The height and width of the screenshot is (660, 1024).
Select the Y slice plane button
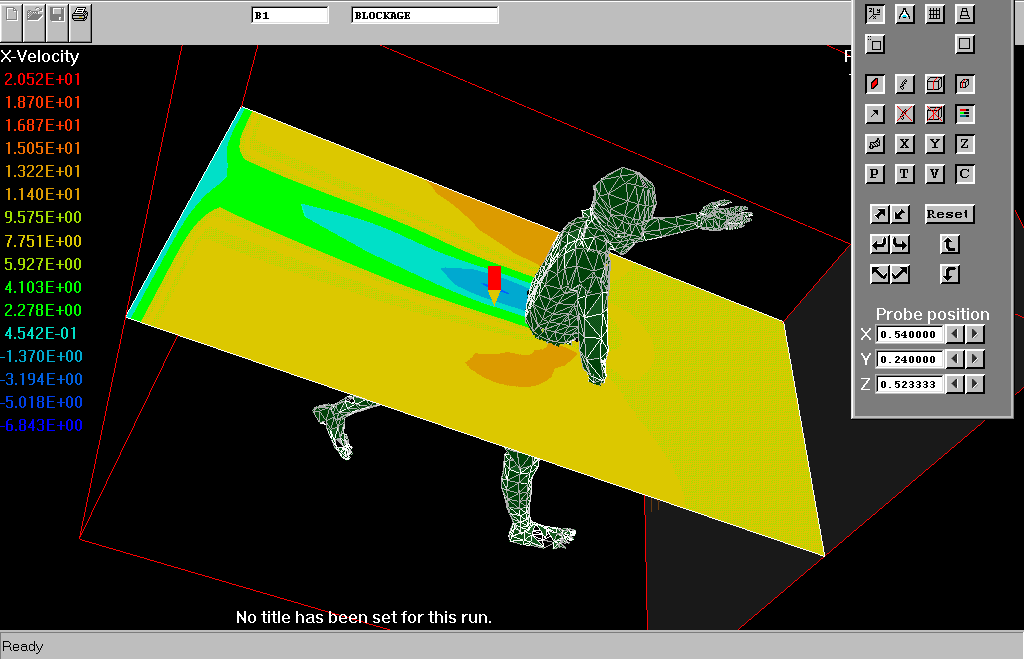pos(935,144)
